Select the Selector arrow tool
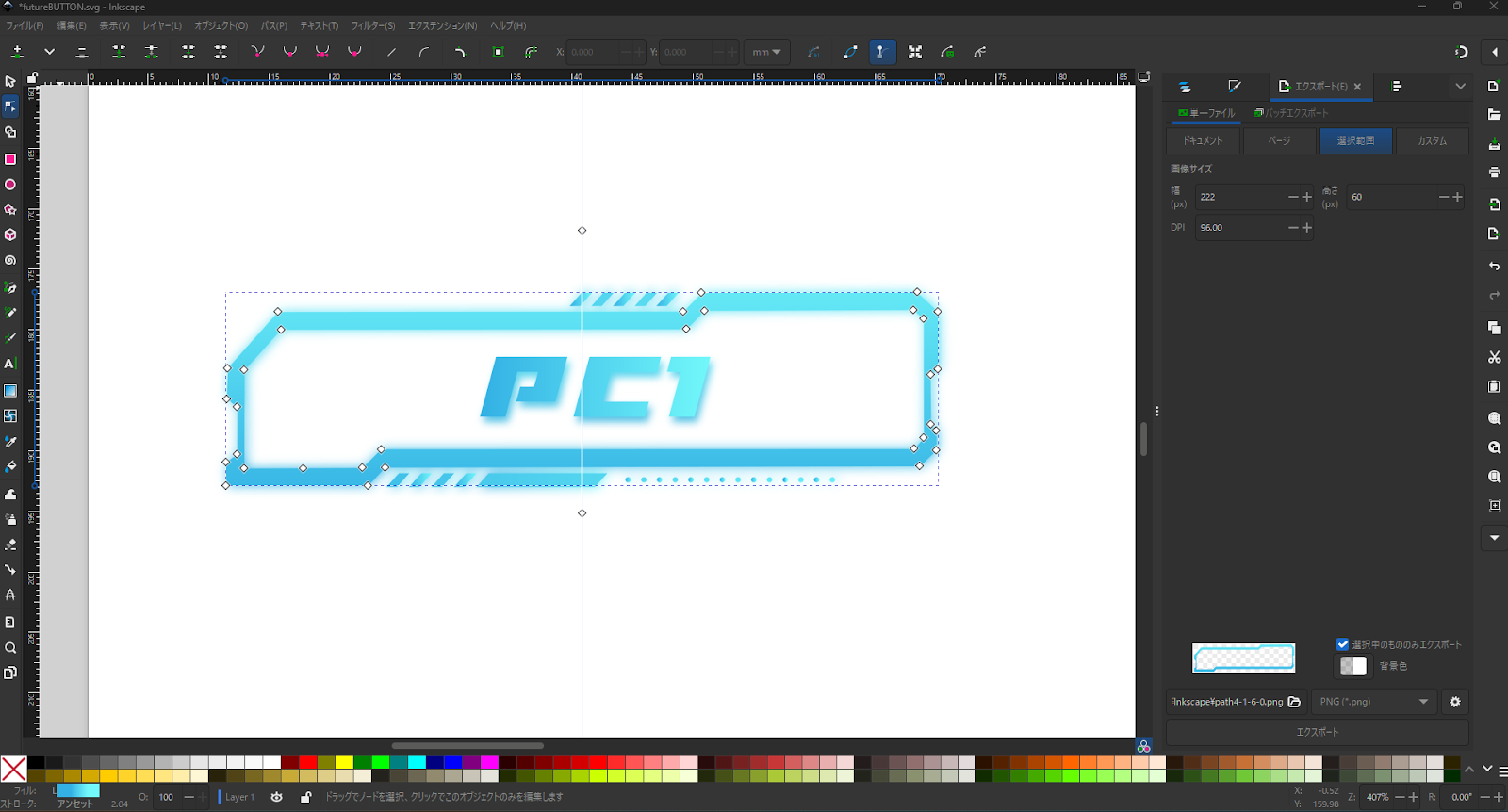 pos(10,82)
